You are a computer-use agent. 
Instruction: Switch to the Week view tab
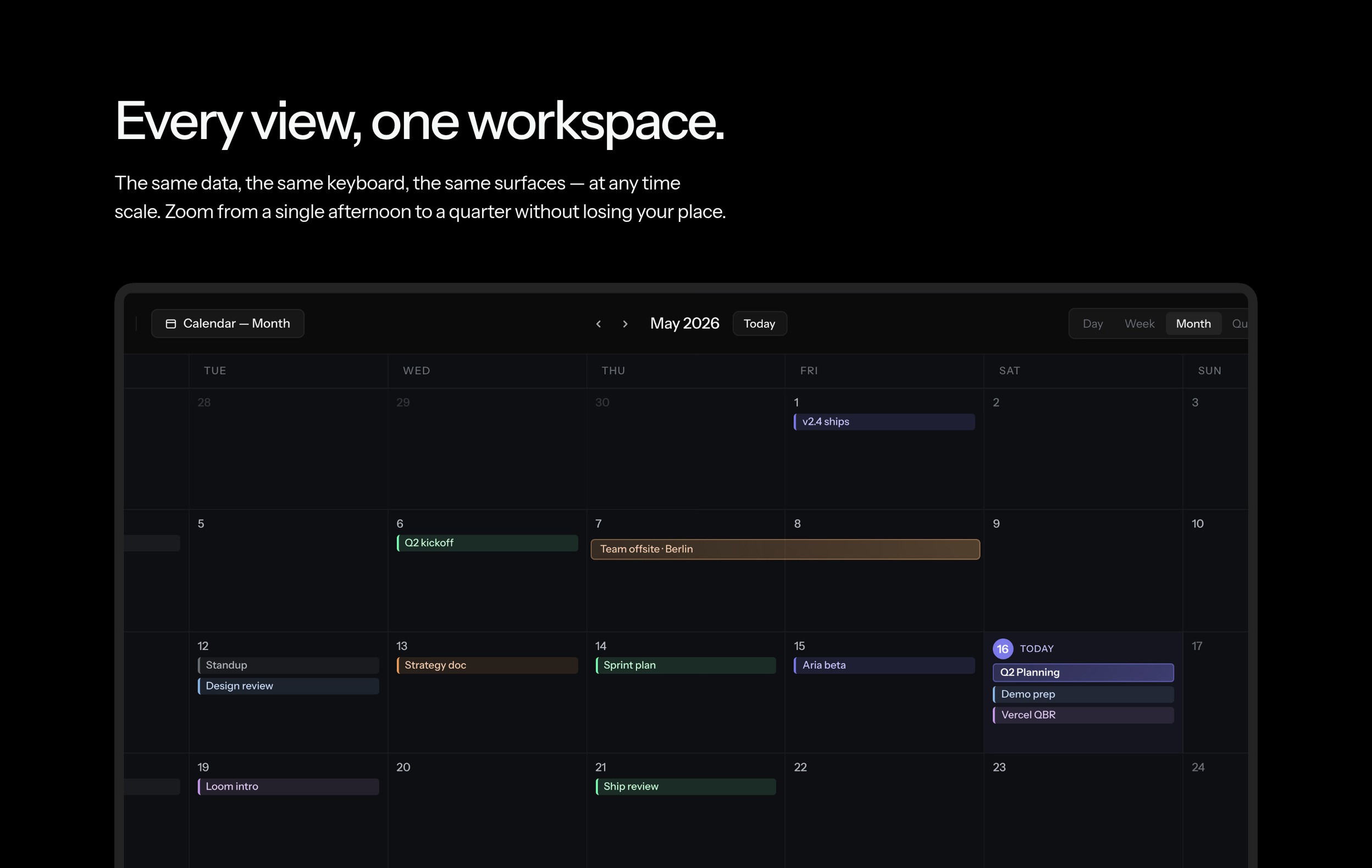click(x=1139, y=324)
